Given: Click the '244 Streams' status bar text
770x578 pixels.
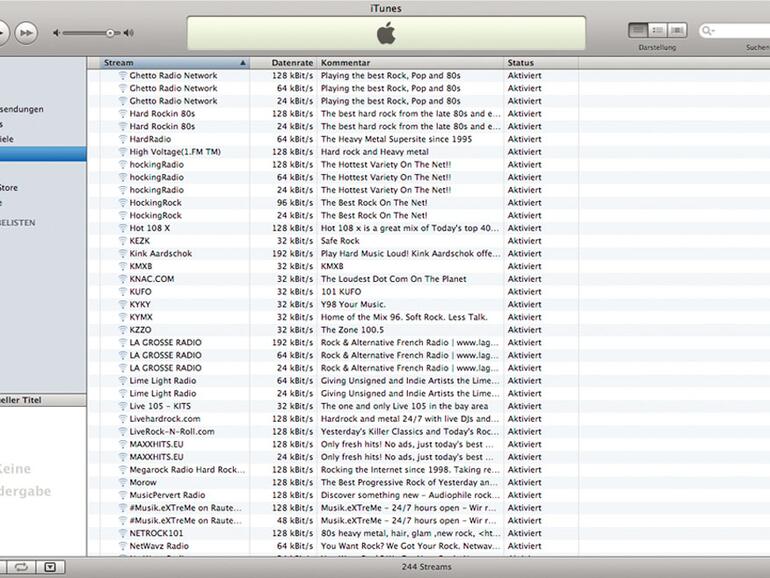Looking at the screenshot, I should (x=426, y=567).
